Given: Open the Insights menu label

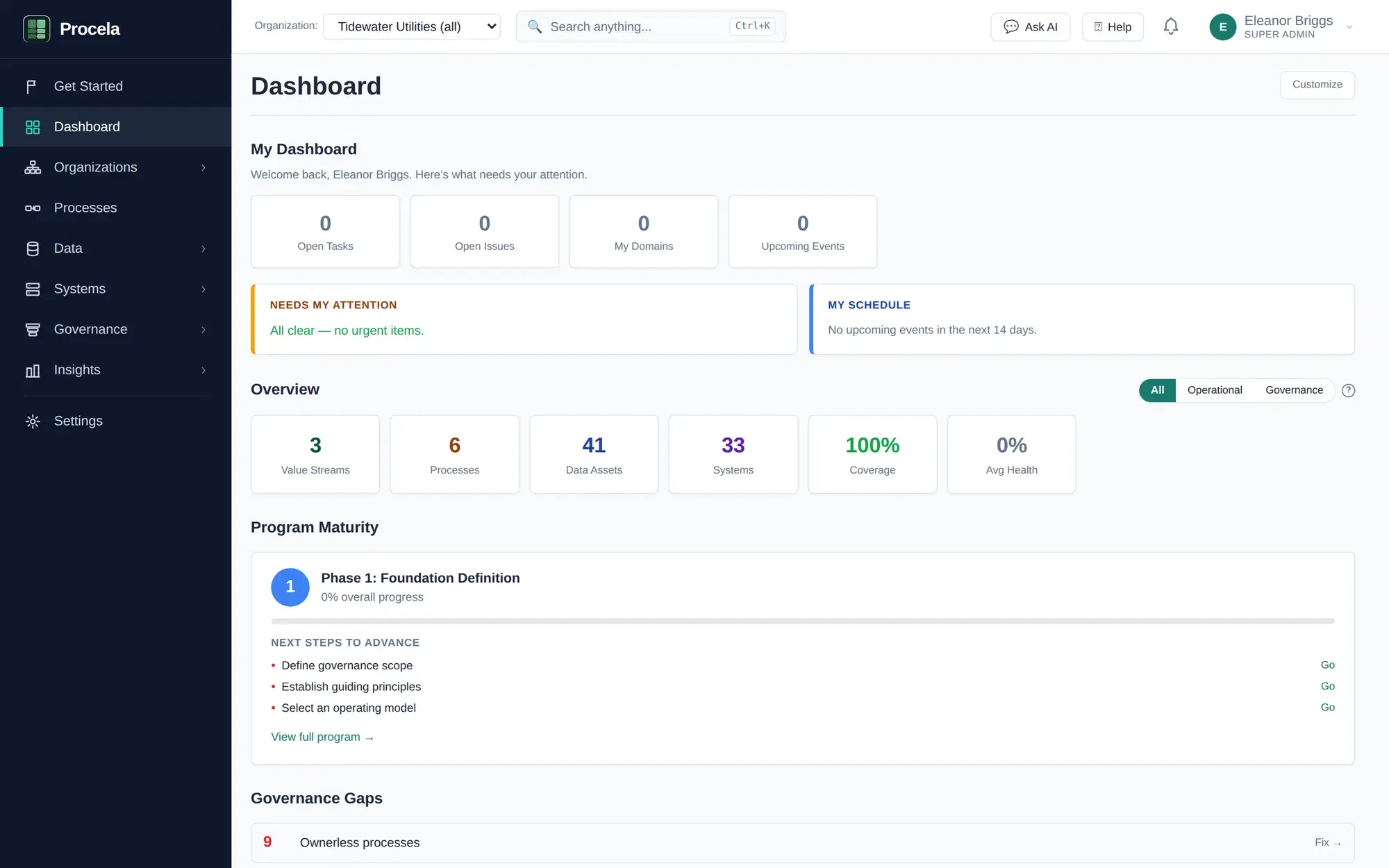Looking at the screenshot, I should (x=77, y=370).
